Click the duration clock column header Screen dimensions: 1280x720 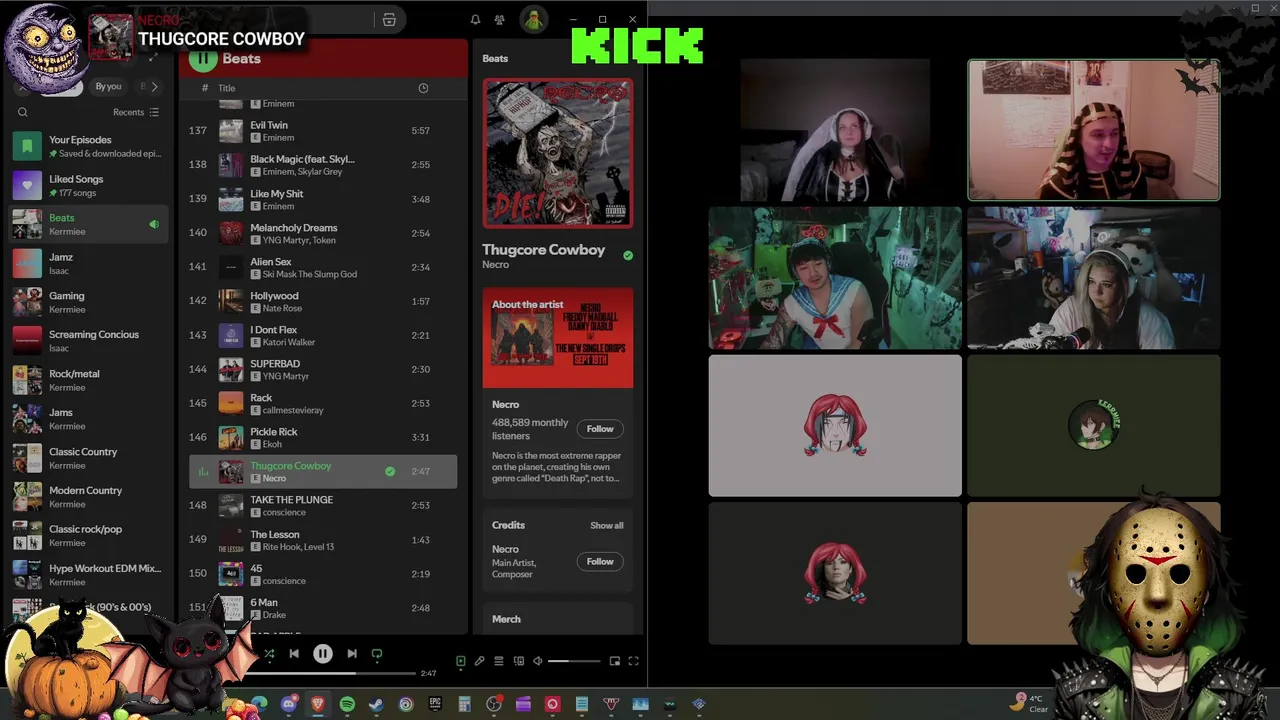423,88
